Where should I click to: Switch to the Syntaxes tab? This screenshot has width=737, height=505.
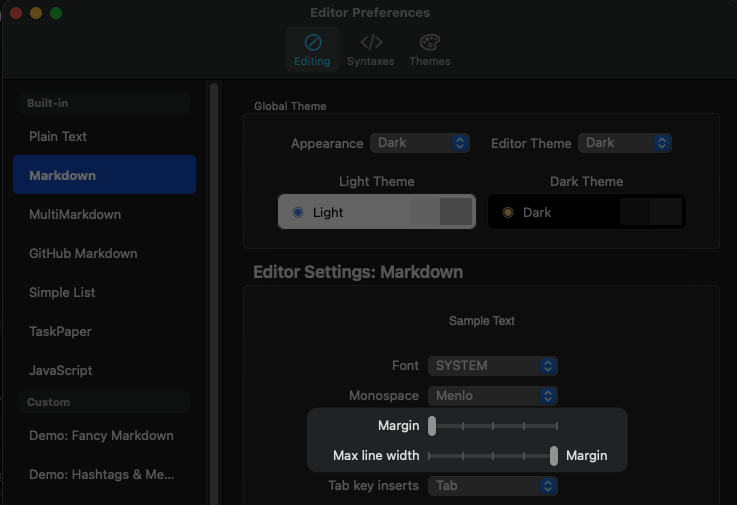pos(371,50)
